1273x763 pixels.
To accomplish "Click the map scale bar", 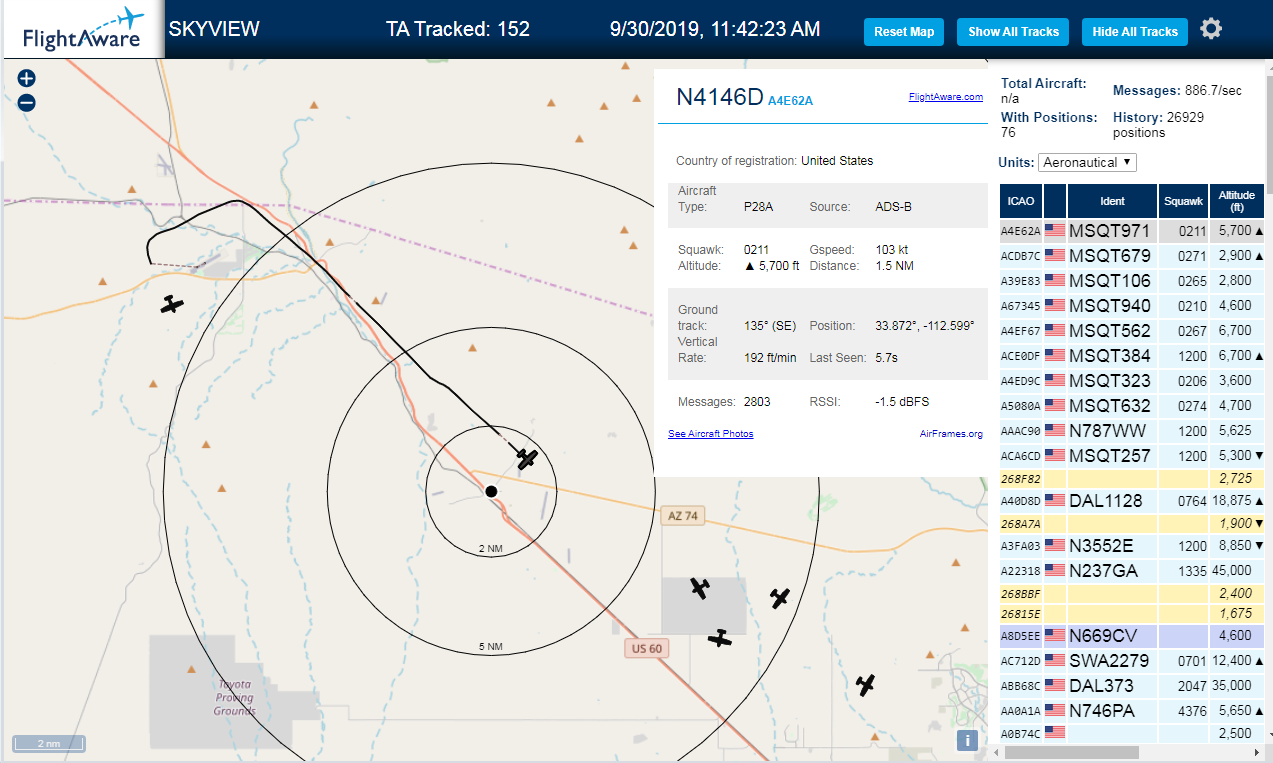I will point(49,743).
